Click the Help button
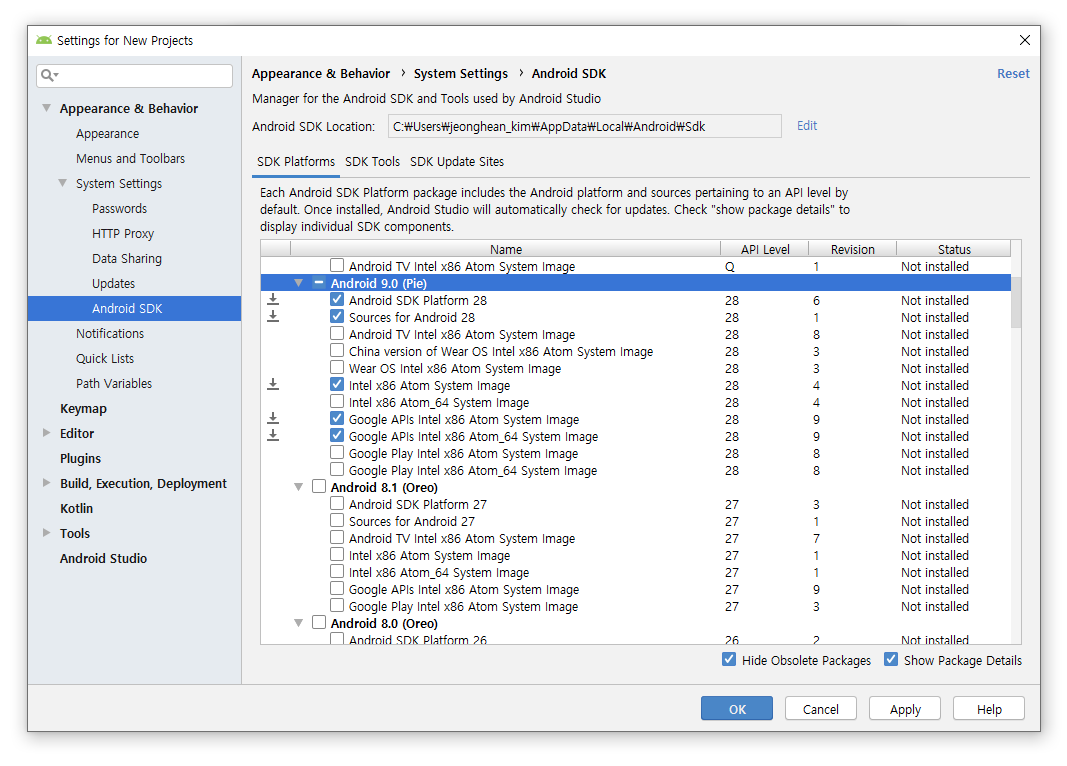1067x766 pixels. pyautogui.click(x=989, y=708)
